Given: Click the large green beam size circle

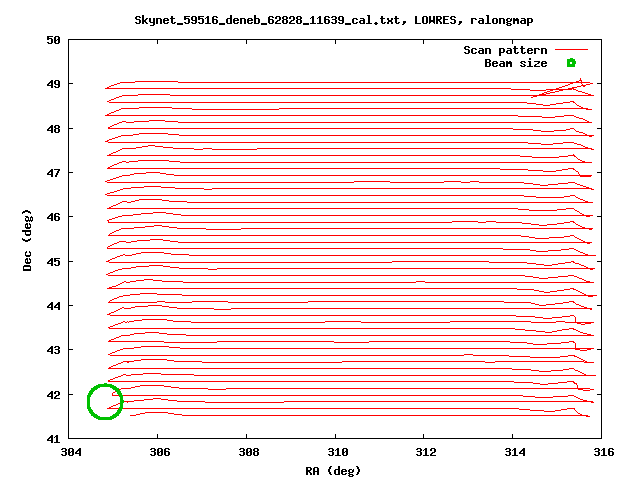Looking at the screenshot, I should pyautogui.click(x=105, y=402).
